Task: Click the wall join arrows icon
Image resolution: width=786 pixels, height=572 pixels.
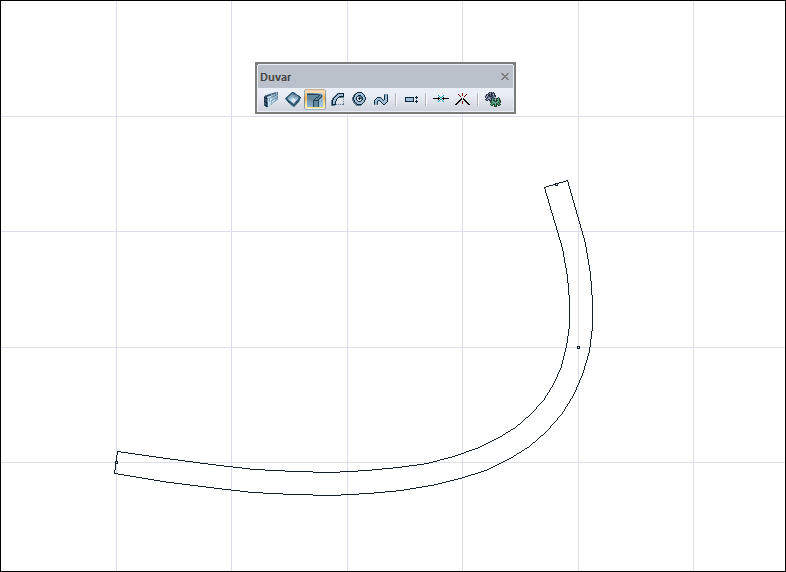Action: [441, 99]
